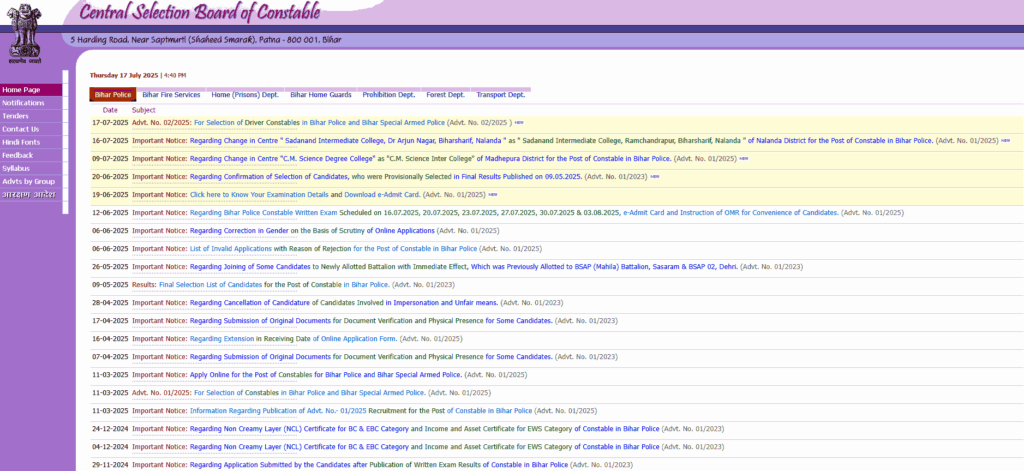1024x471 pixels.
Task: Click the 26-05-2025 date cell
Action: pos(111,267)
